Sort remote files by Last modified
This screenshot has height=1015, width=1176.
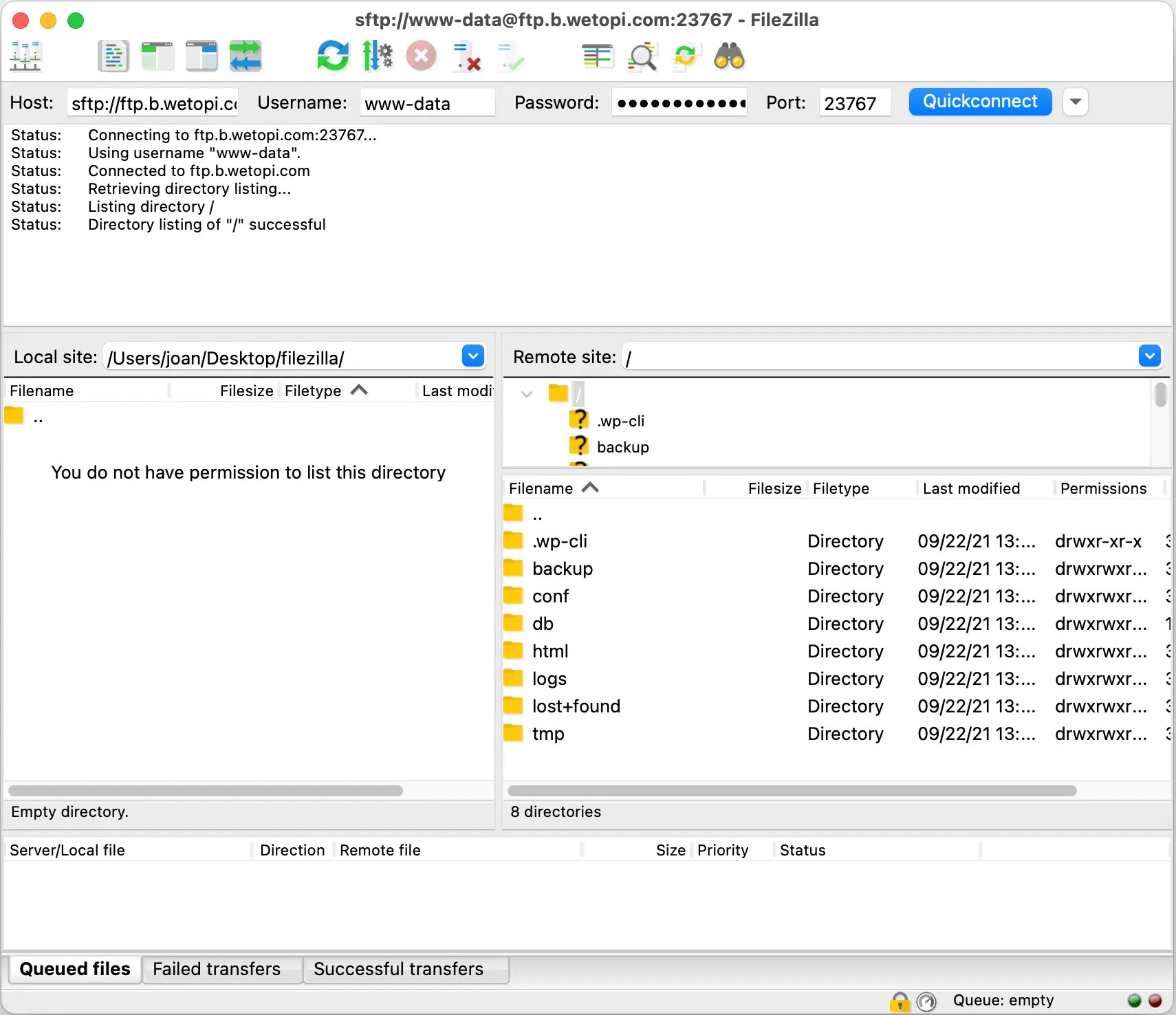click(972, 488)
